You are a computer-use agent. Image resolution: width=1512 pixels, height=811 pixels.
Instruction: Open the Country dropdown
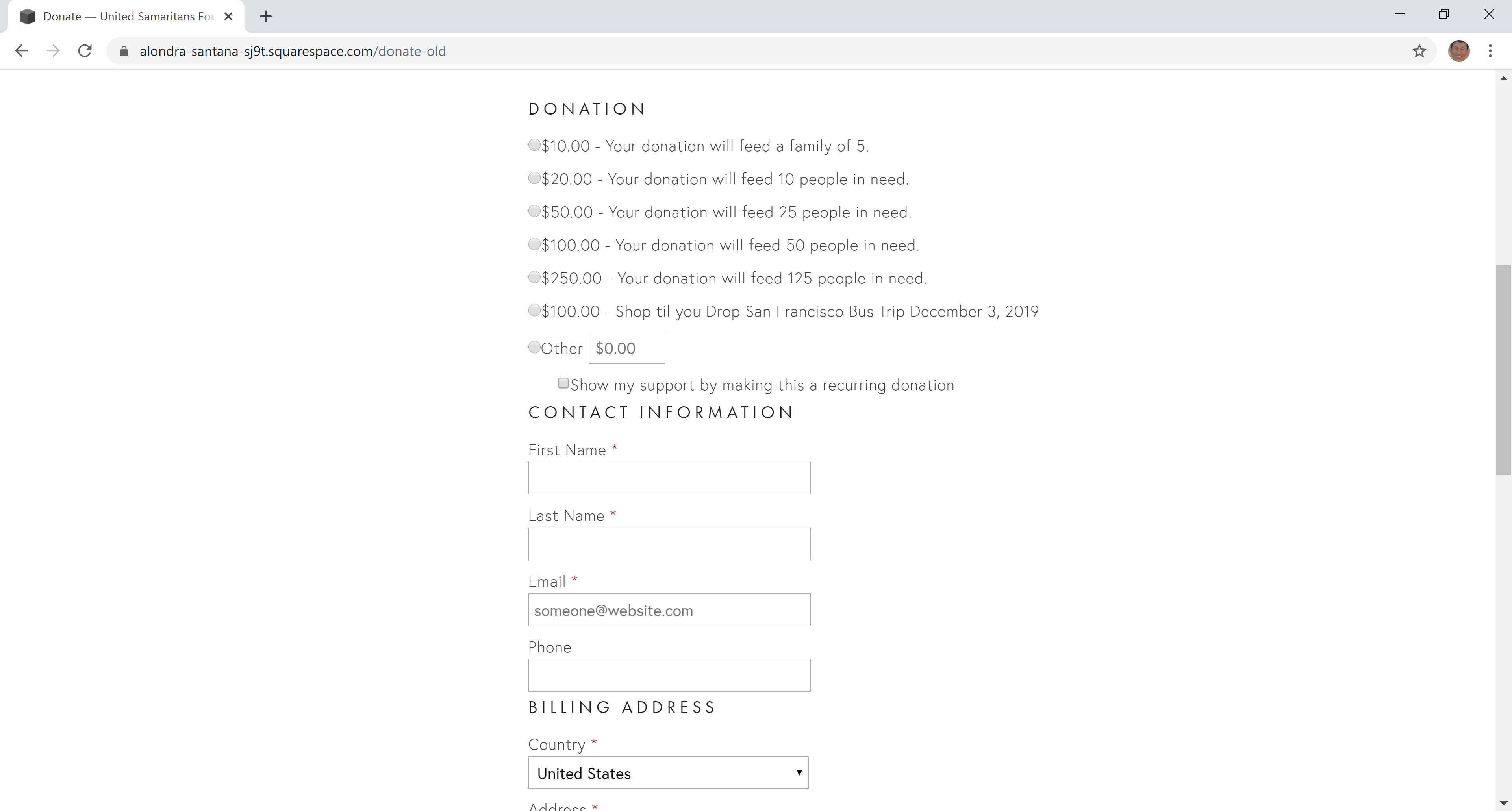coord(669,773)
